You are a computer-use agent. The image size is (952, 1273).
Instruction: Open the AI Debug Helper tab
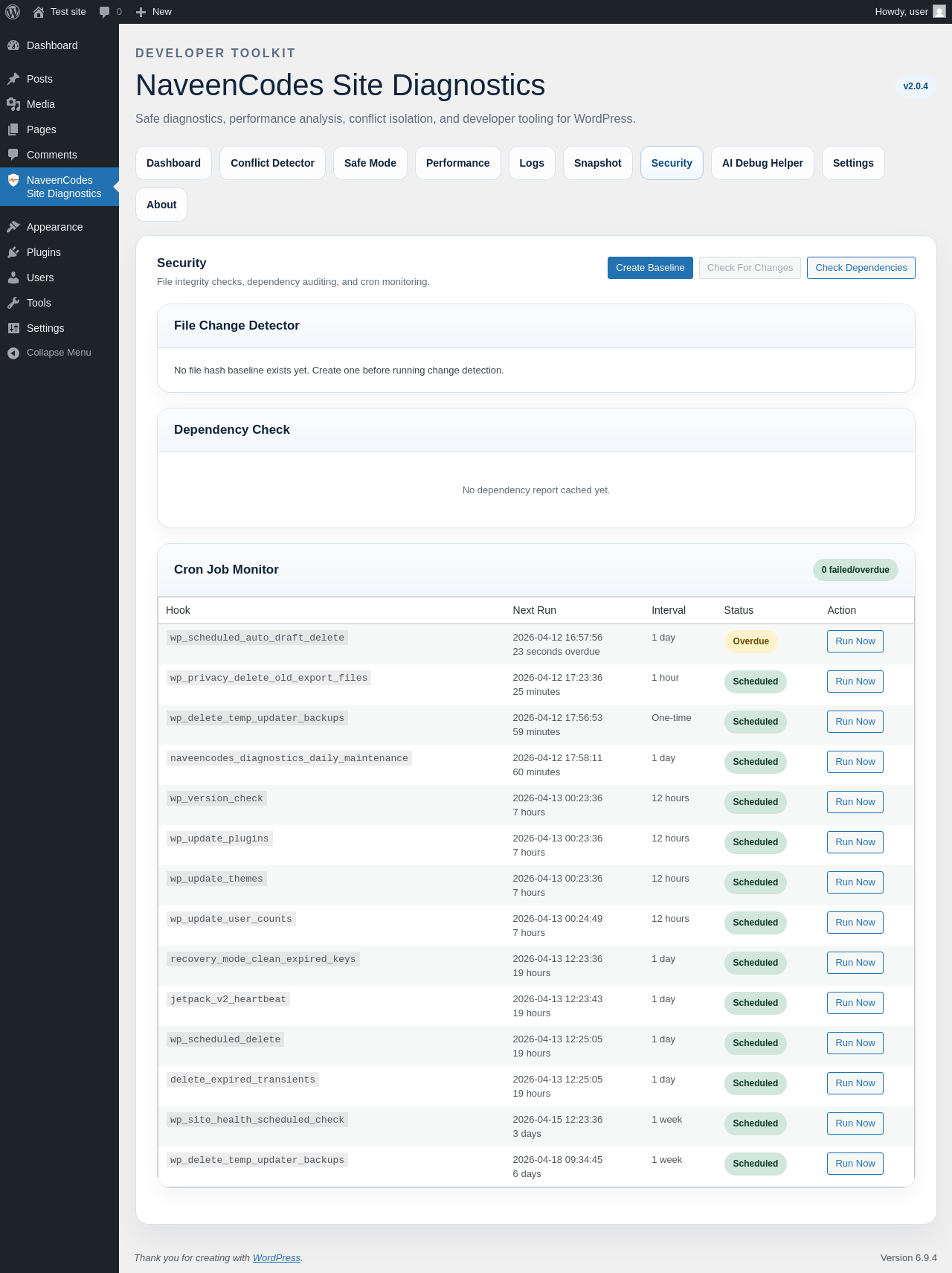(x=762, y=163)
